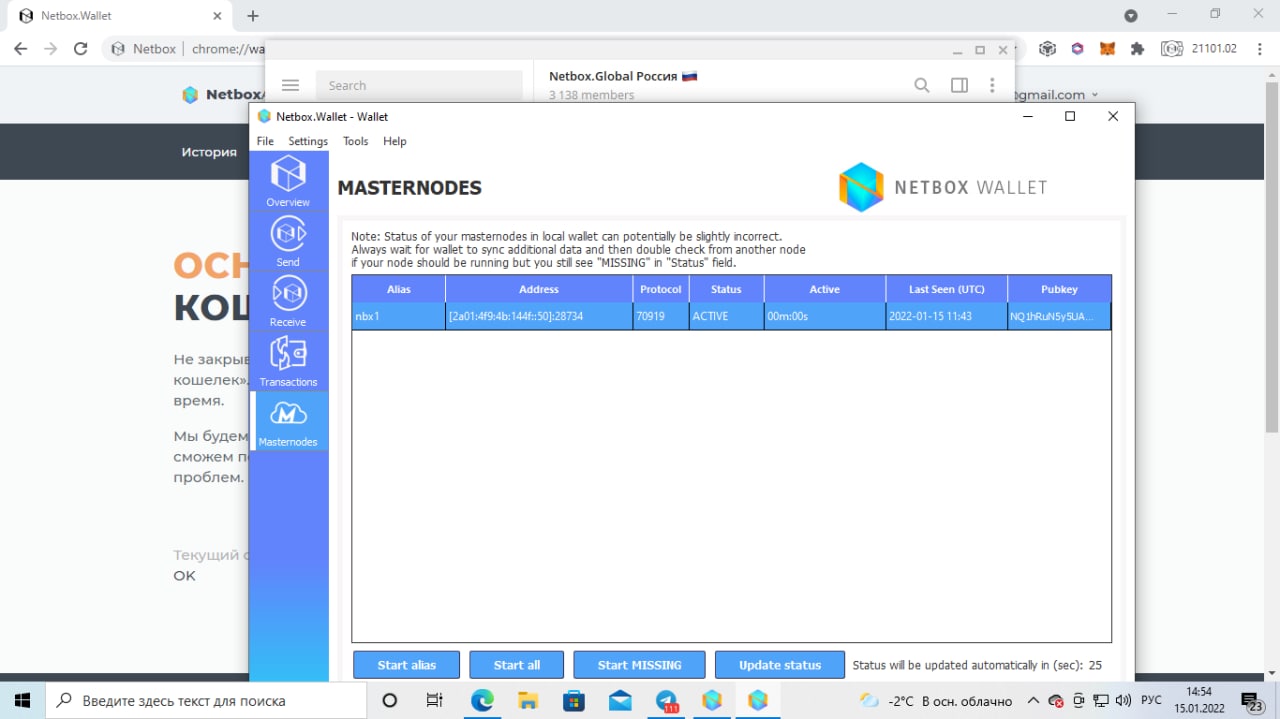The width and height of the screenshot is (1280, 719).
Task: Open the Tools menu
Action: tap(355, 141)
